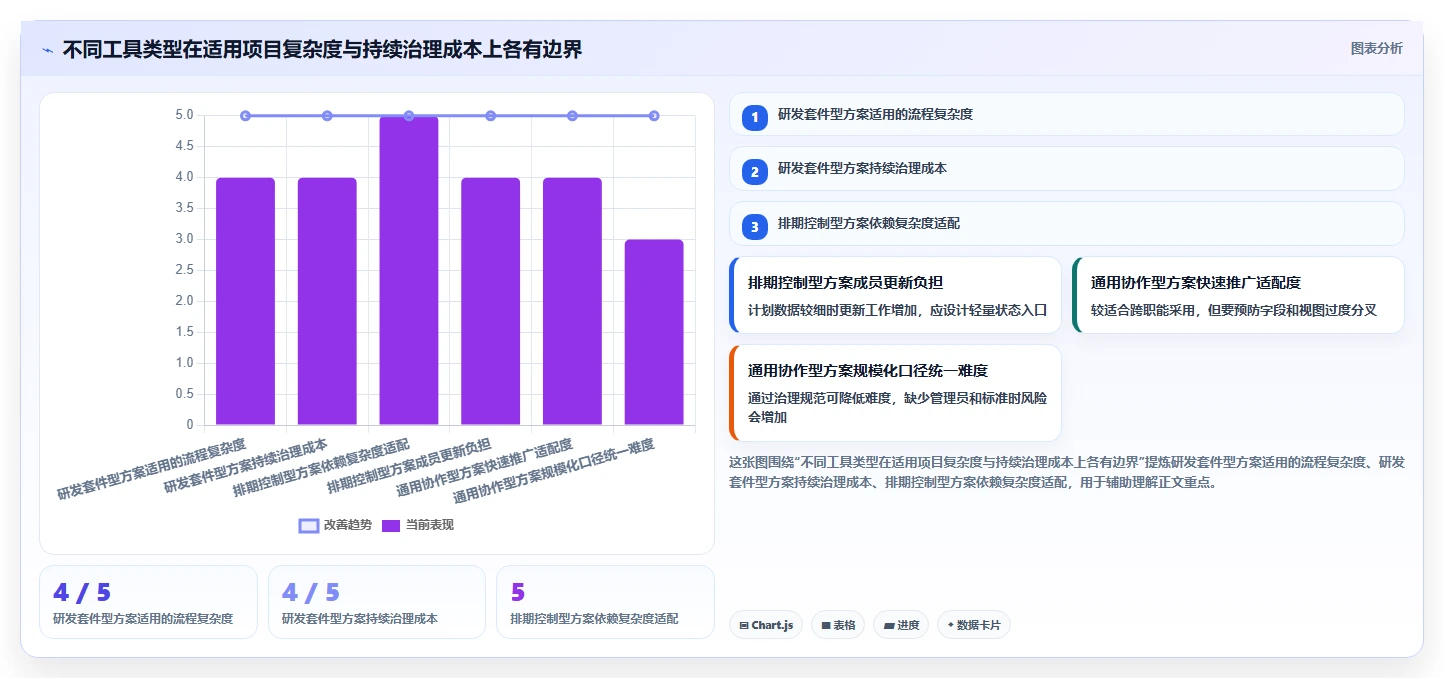Click the text 较适合跨职能采用

tap(1142, 310)
